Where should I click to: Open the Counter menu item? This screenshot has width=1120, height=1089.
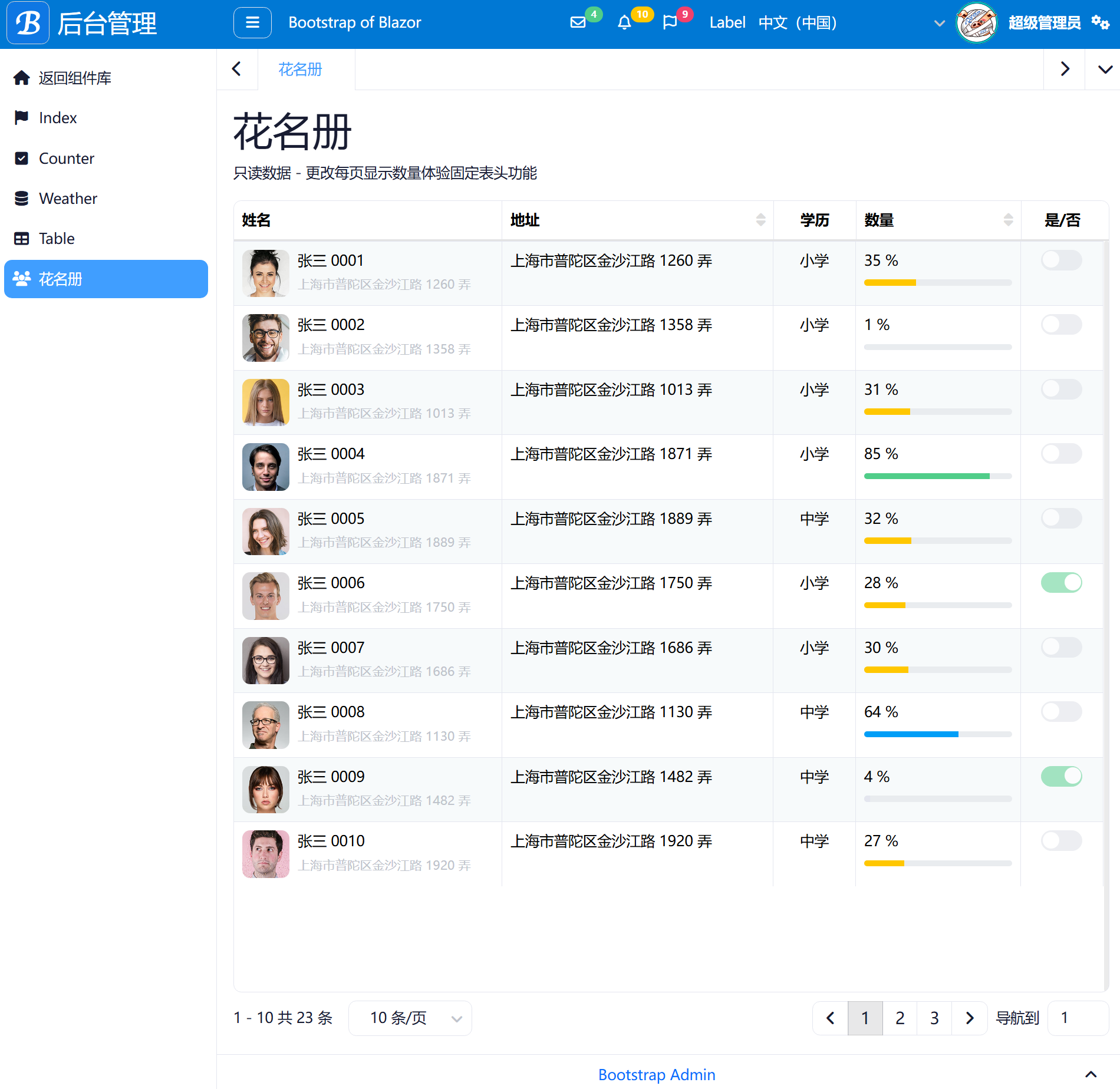[106, 158]
